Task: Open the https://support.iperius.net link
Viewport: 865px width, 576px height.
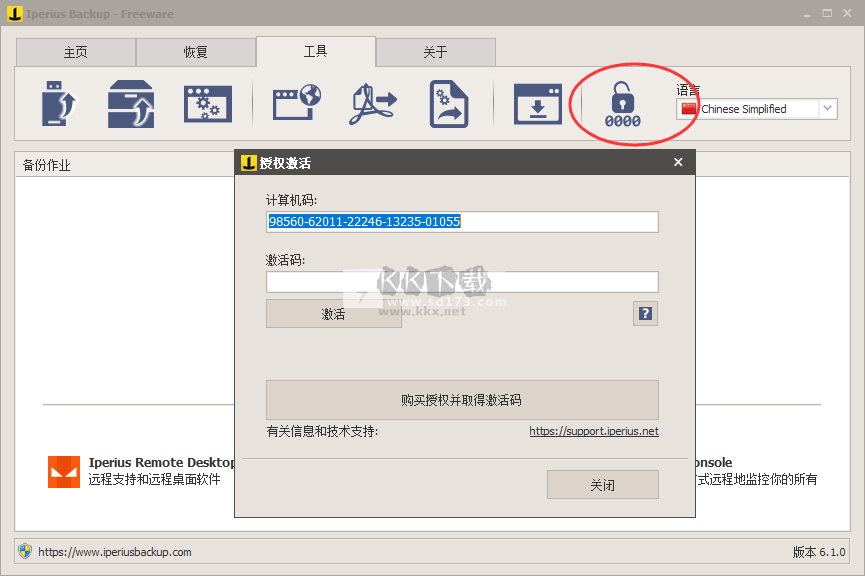Action: pyautogui.click(x=594, y=431)
